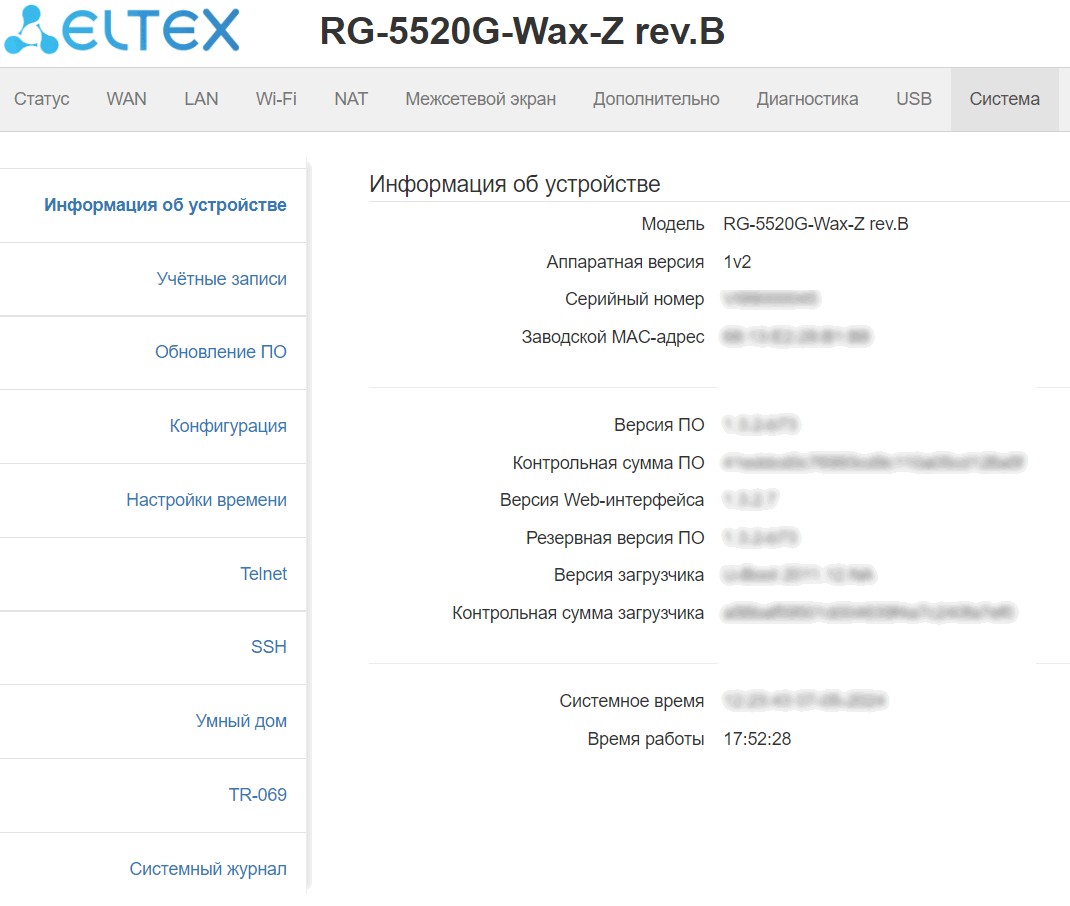The image size is (1070, 906).
Task: Click the Модель label
Action: coord(672,224)
